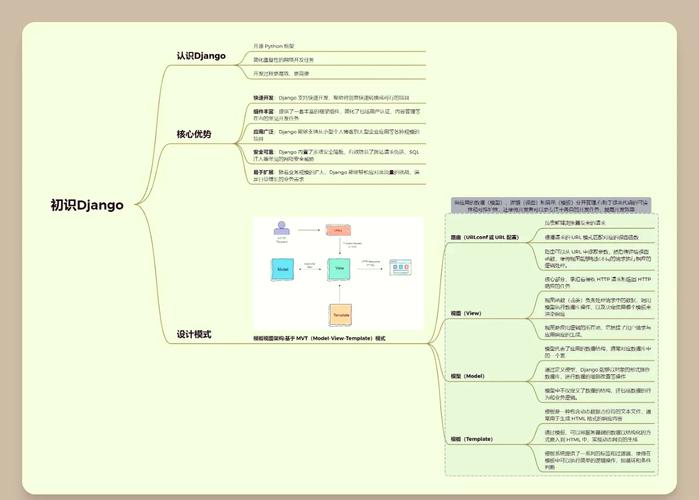
Task: Select the root node 初识Django
Action: (x=87, y=205)
